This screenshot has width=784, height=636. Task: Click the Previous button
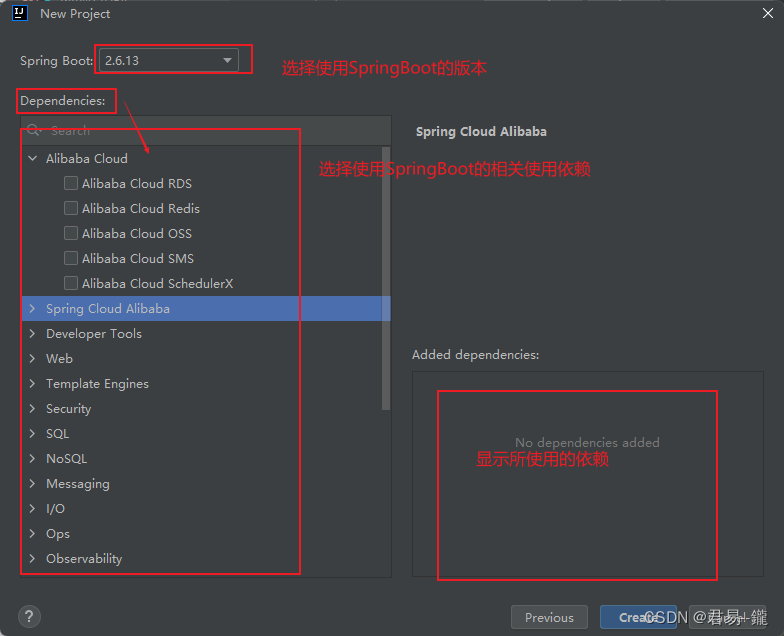pos(549,618)
